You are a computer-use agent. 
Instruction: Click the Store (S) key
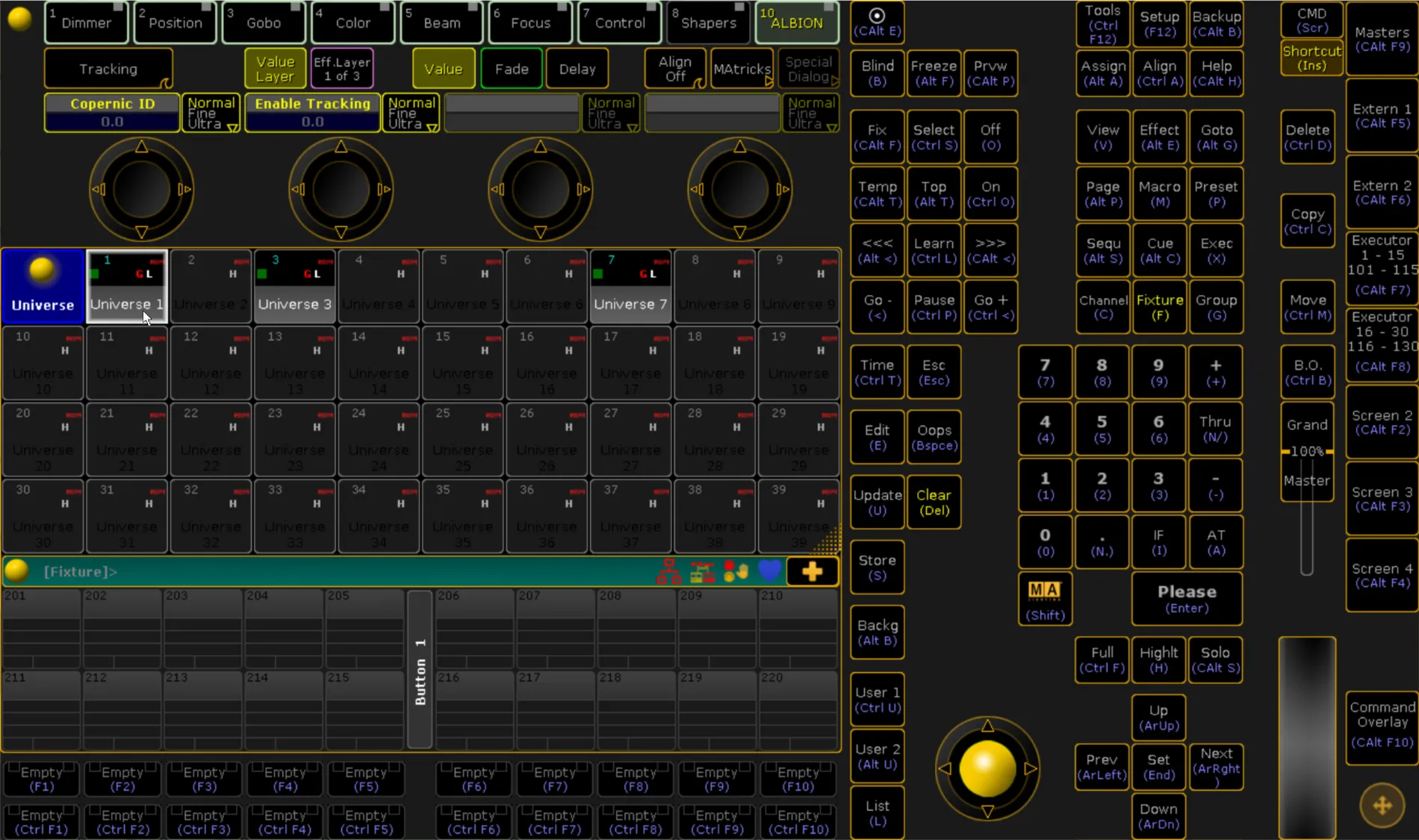878,567
